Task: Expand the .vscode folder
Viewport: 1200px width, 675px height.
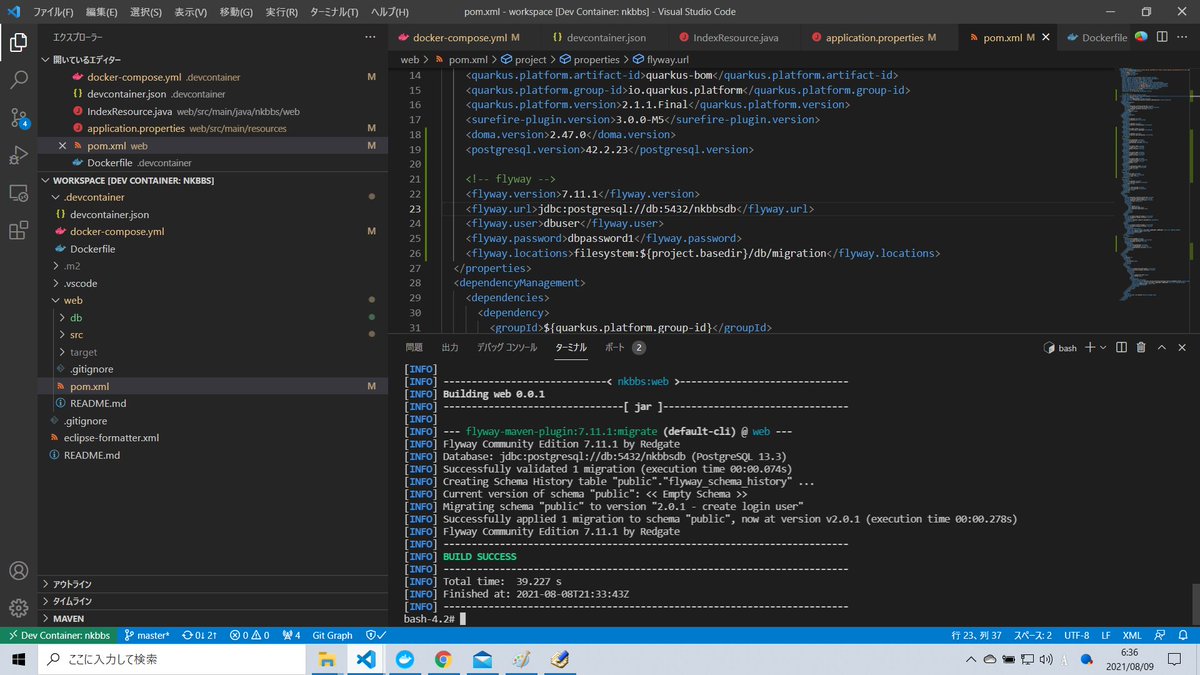Action: point(211,283)
